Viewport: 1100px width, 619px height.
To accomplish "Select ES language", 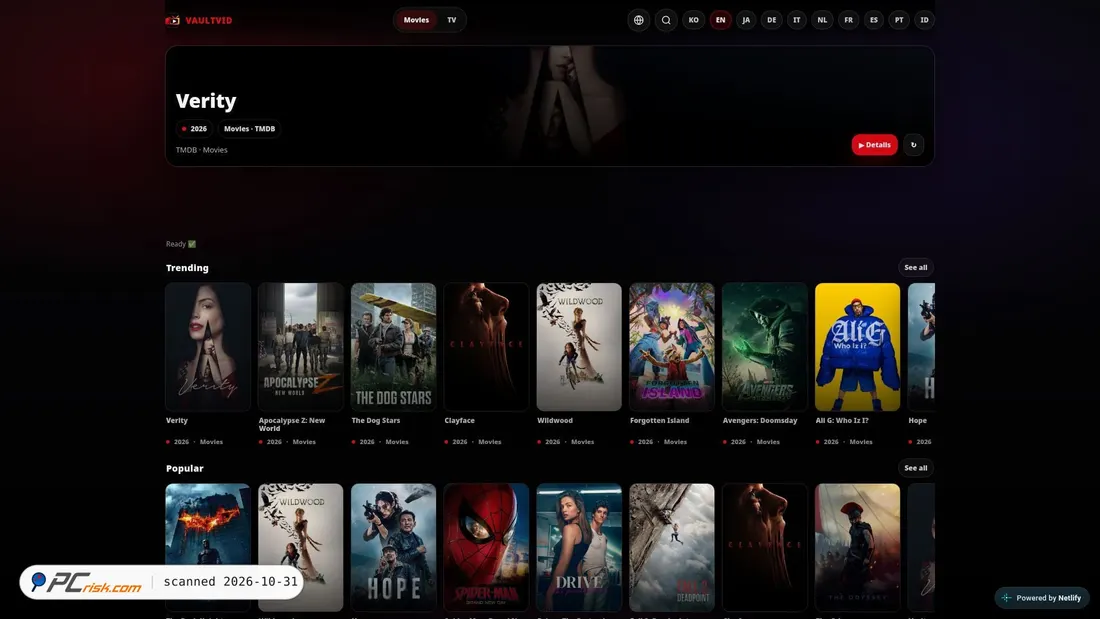I will (873, 20).
